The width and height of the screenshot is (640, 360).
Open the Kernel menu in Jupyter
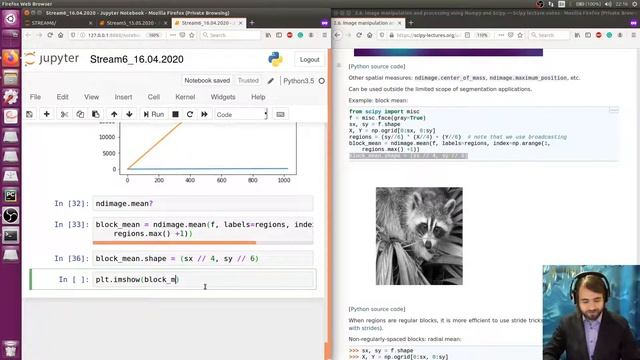coord(185,97)
